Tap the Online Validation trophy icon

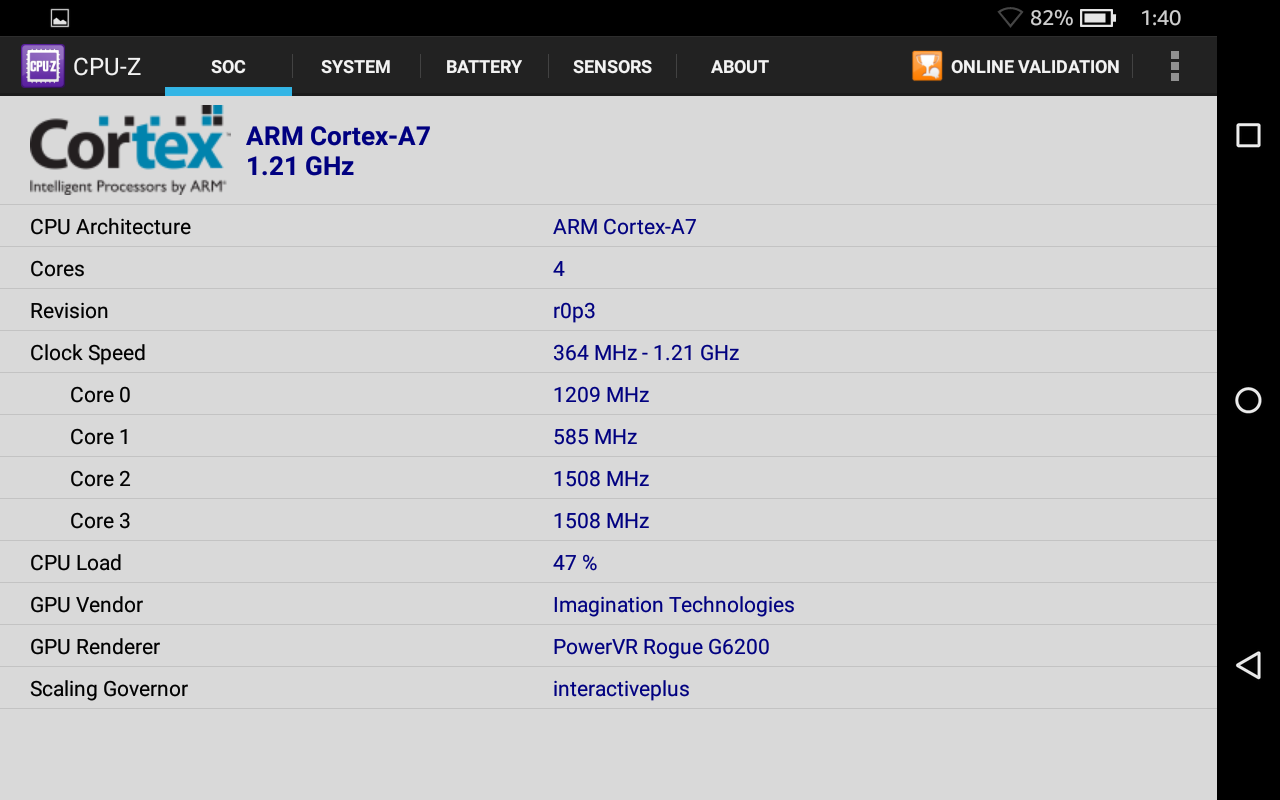(927, 66)
